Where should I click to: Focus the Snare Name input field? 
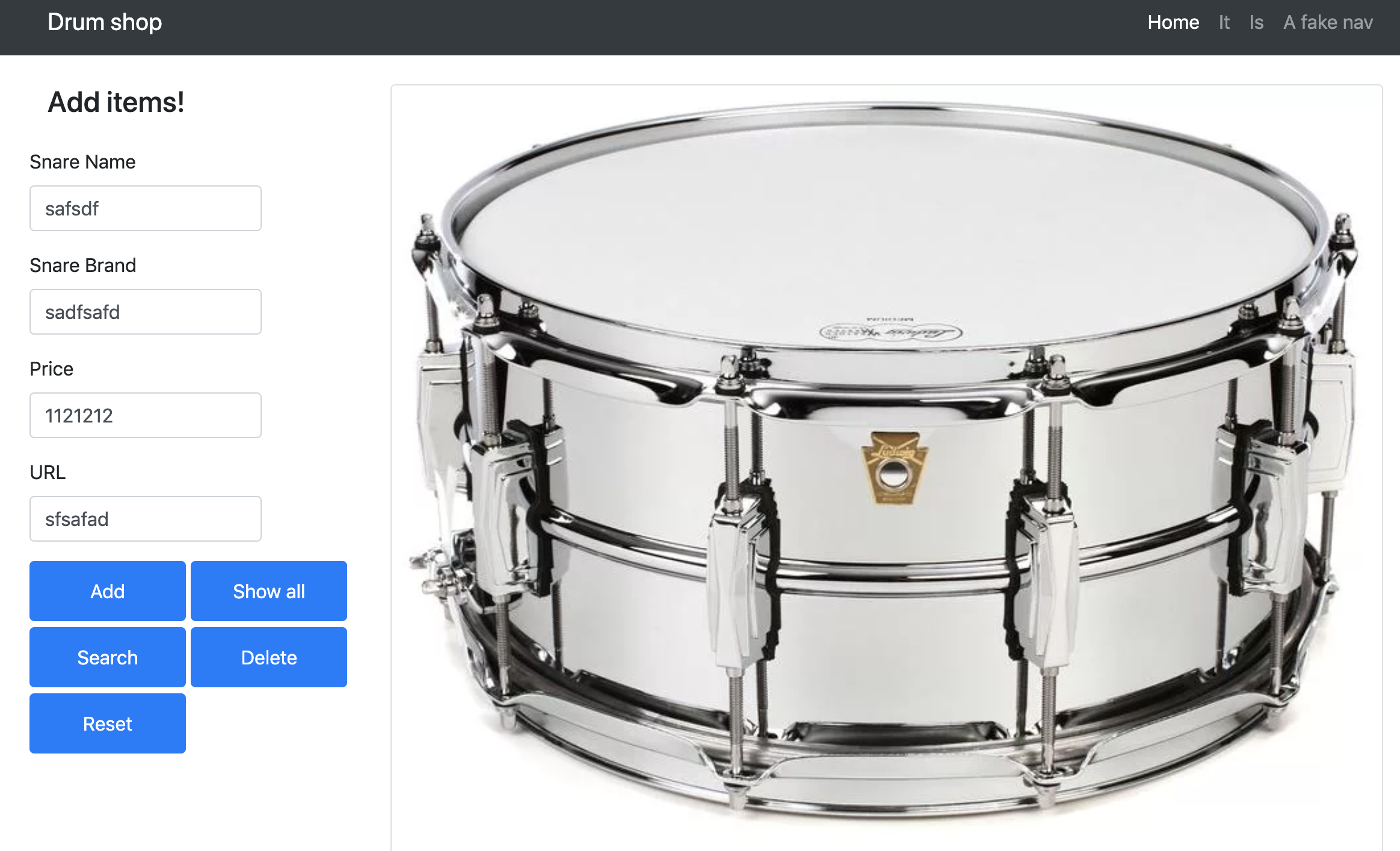146,208
